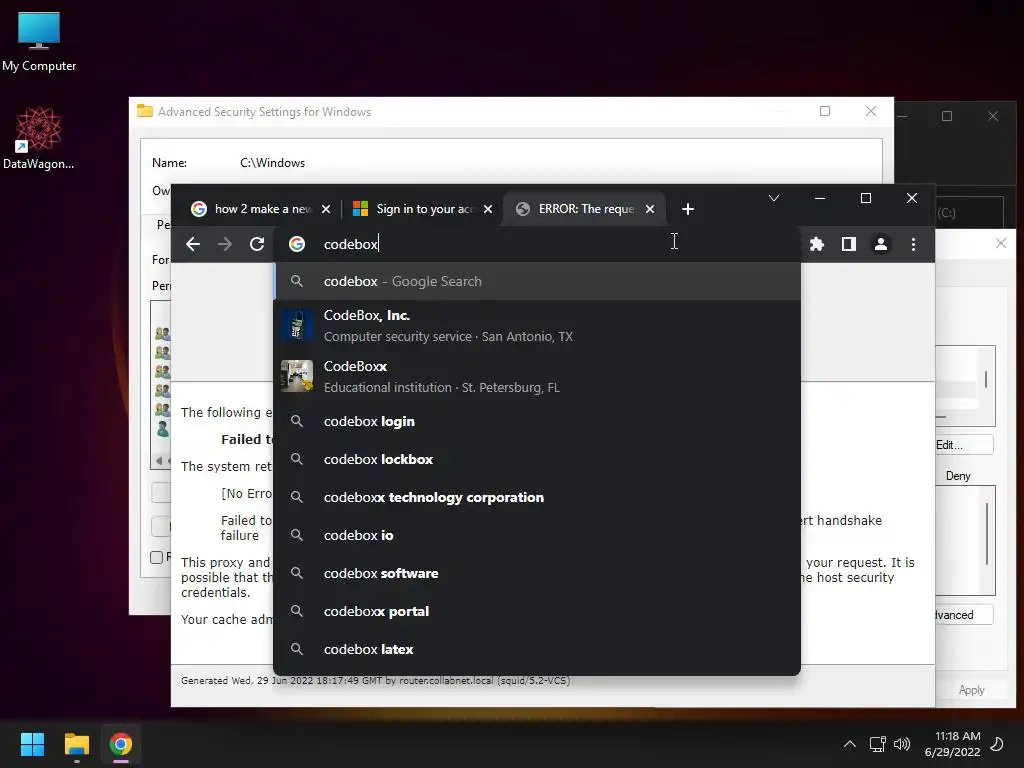Click the Apply button in properties window
This screenshot has width=1024, height=768.
click(971, 690)
